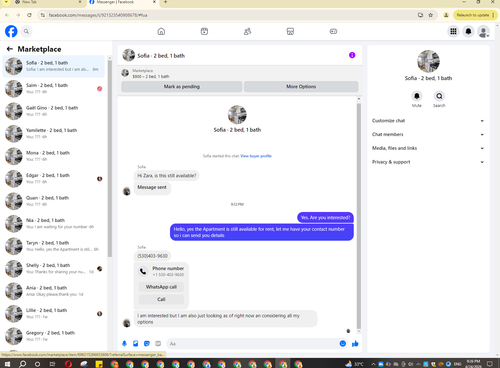
Task: Click the Mark as pending button
Action: tap(182, 86)
